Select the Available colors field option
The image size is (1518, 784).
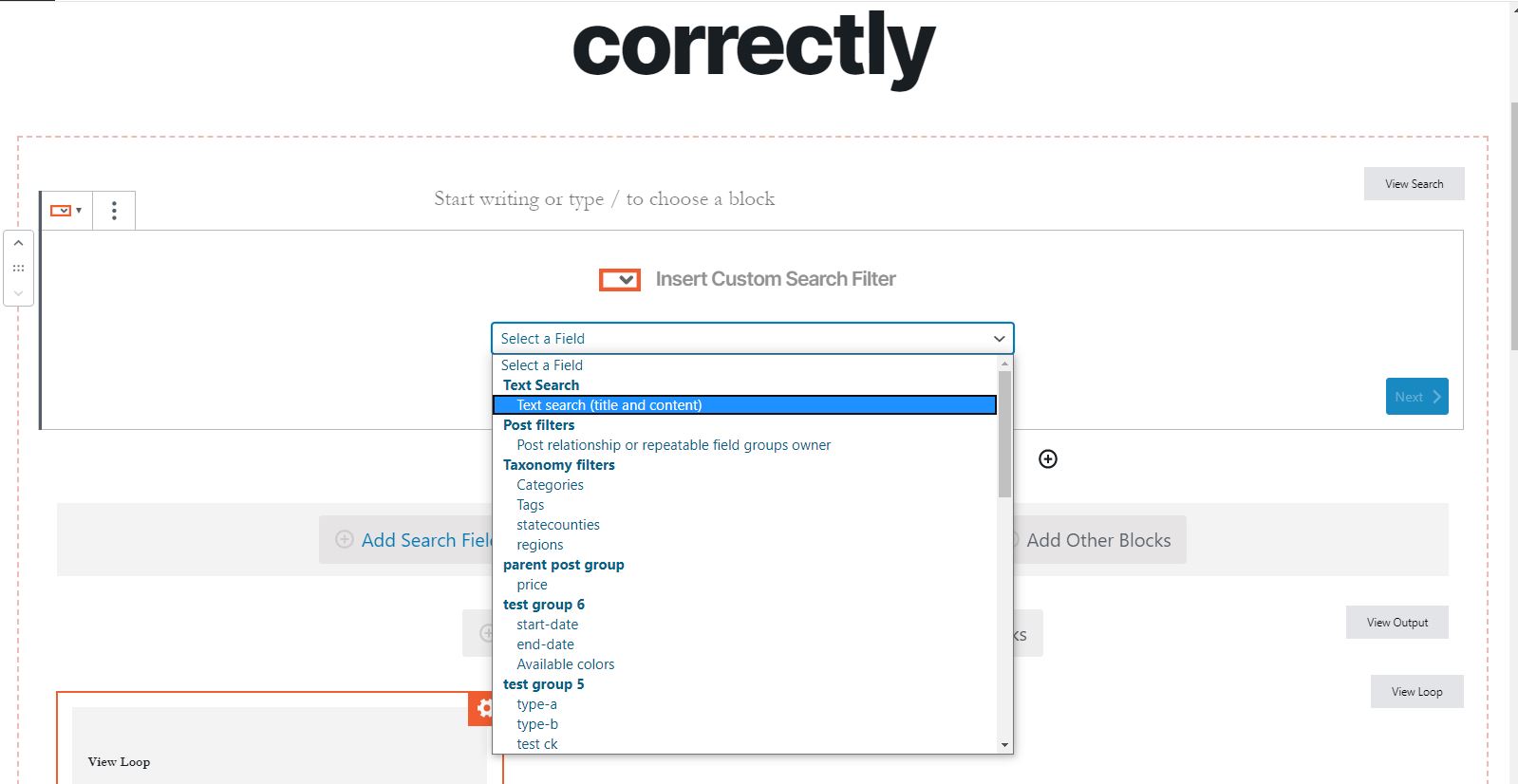coord(566,664)
